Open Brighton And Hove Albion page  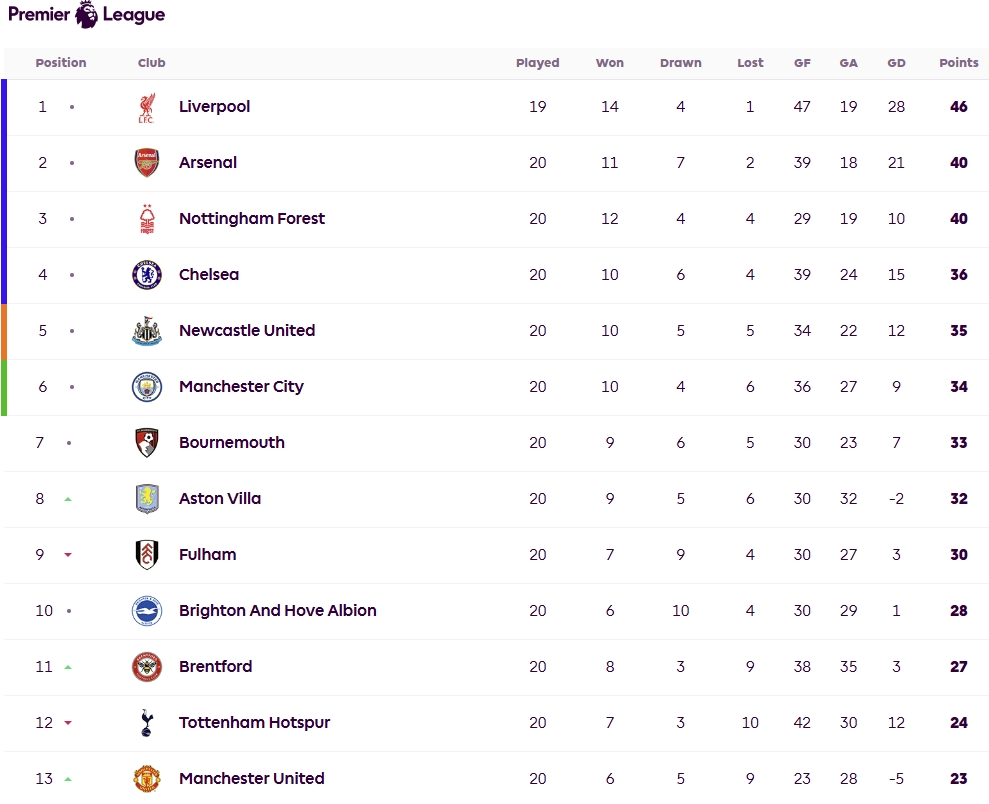[277, 611]
